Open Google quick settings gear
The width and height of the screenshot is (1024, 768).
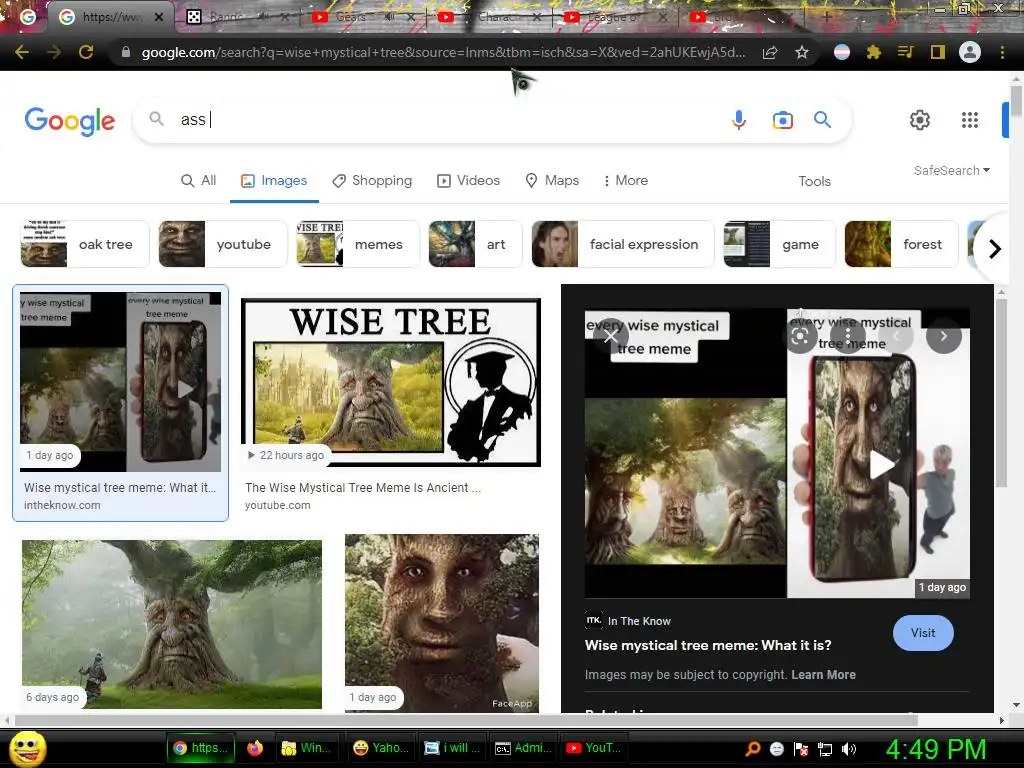point(920,120)
